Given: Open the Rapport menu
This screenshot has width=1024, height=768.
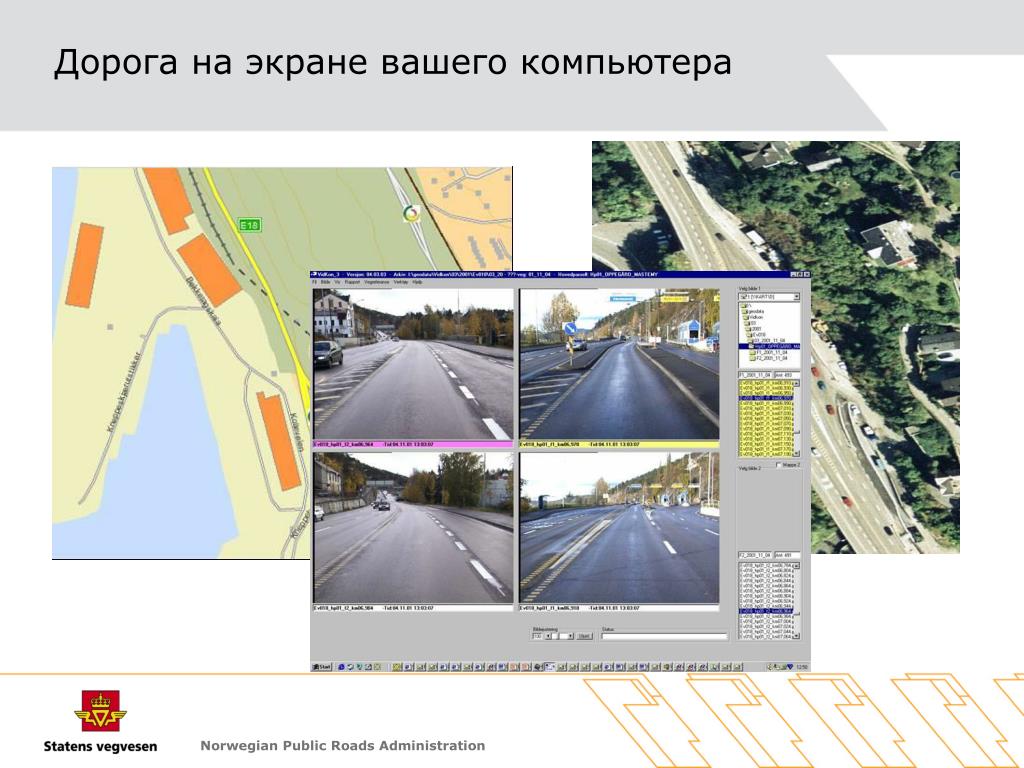Looking at the screenshot, I should pos(352,282).
